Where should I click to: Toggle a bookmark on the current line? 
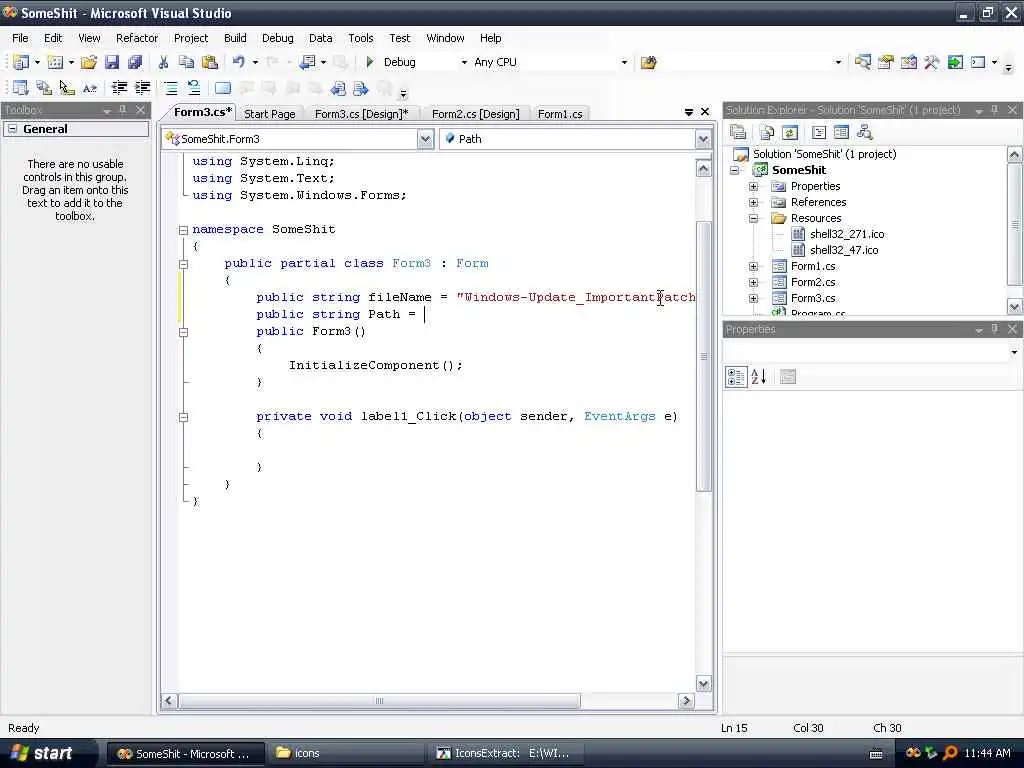click(223, 88)
